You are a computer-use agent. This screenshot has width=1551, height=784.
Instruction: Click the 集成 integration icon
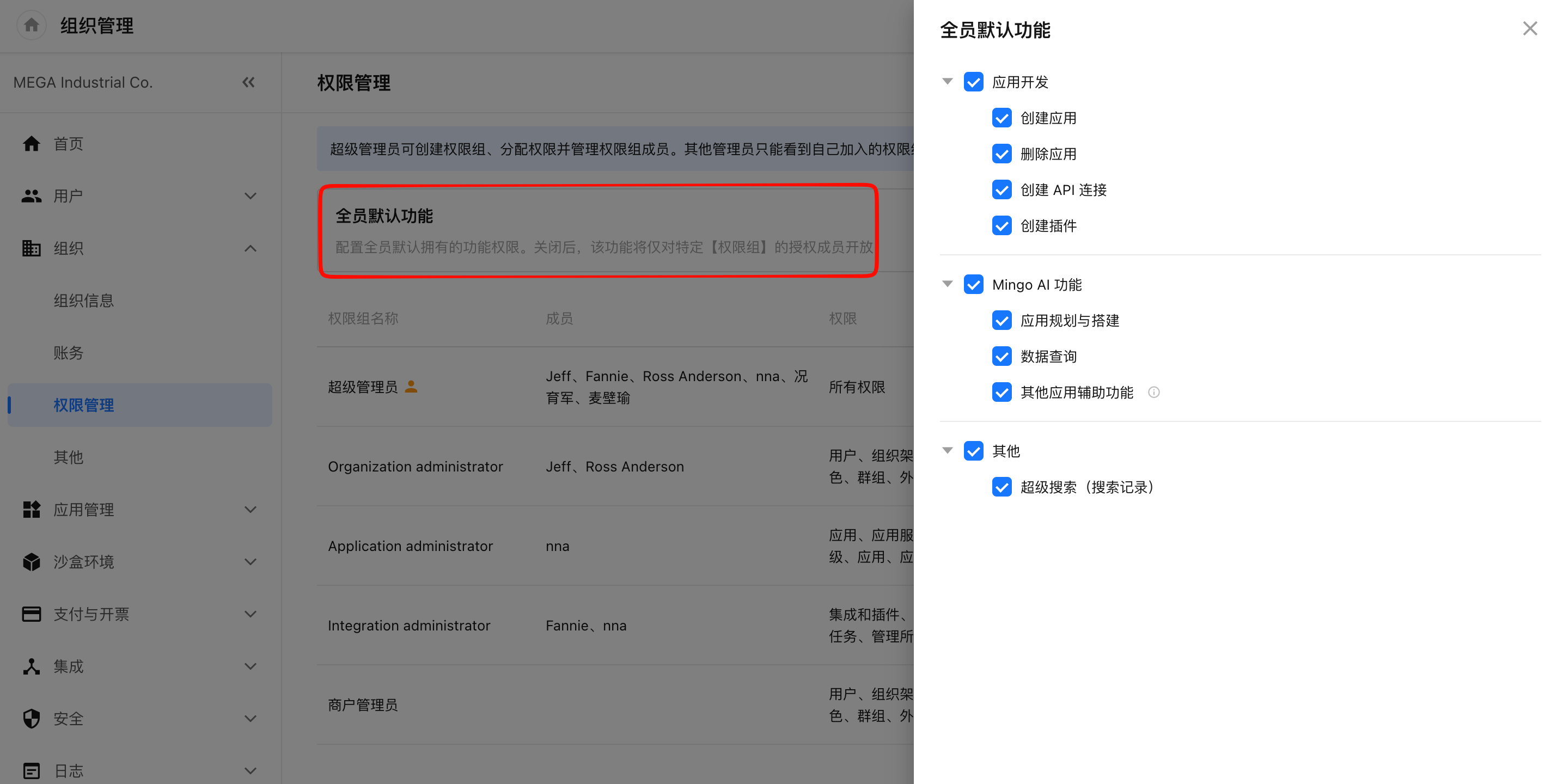tap(31, 666)
